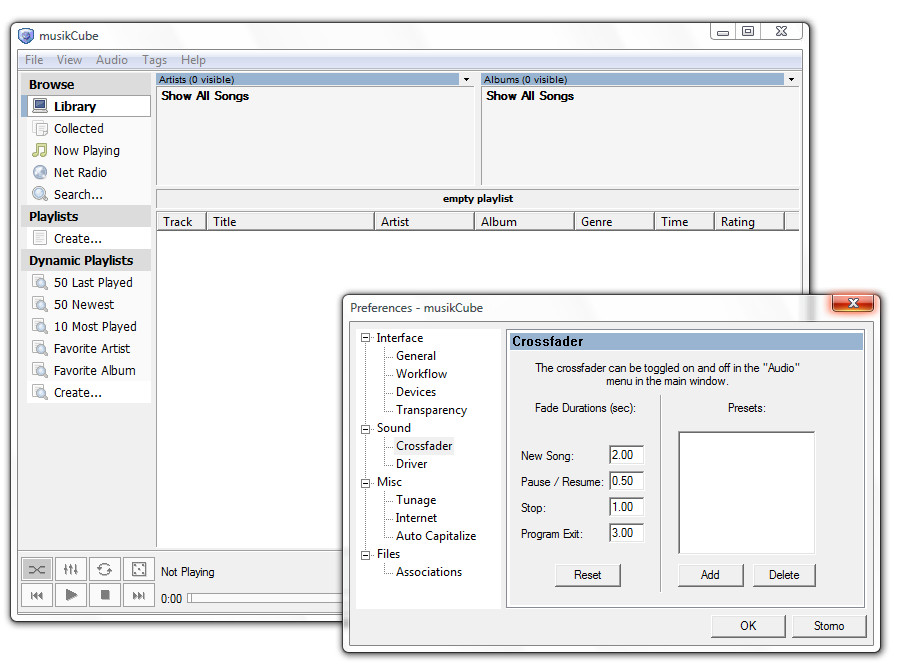Viewport: 897px width, 669px height.
Task: Select Auto Capitalize in preferences tree
Action: [x=436, y=536]
